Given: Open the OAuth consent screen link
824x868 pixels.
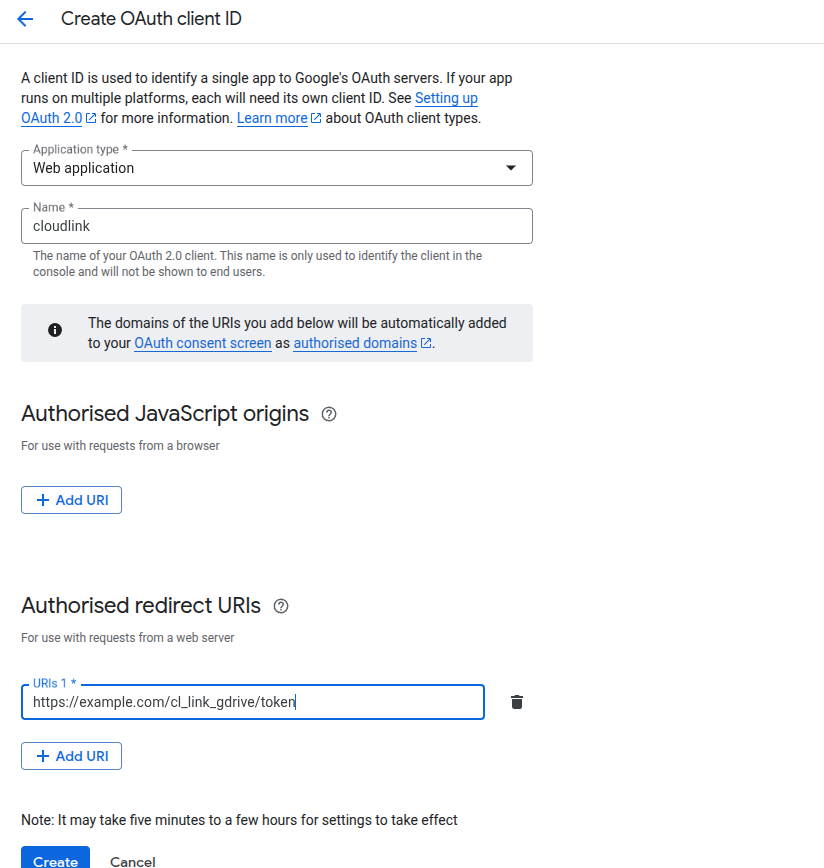Looking at the screenshot, I should pos(203,343).
